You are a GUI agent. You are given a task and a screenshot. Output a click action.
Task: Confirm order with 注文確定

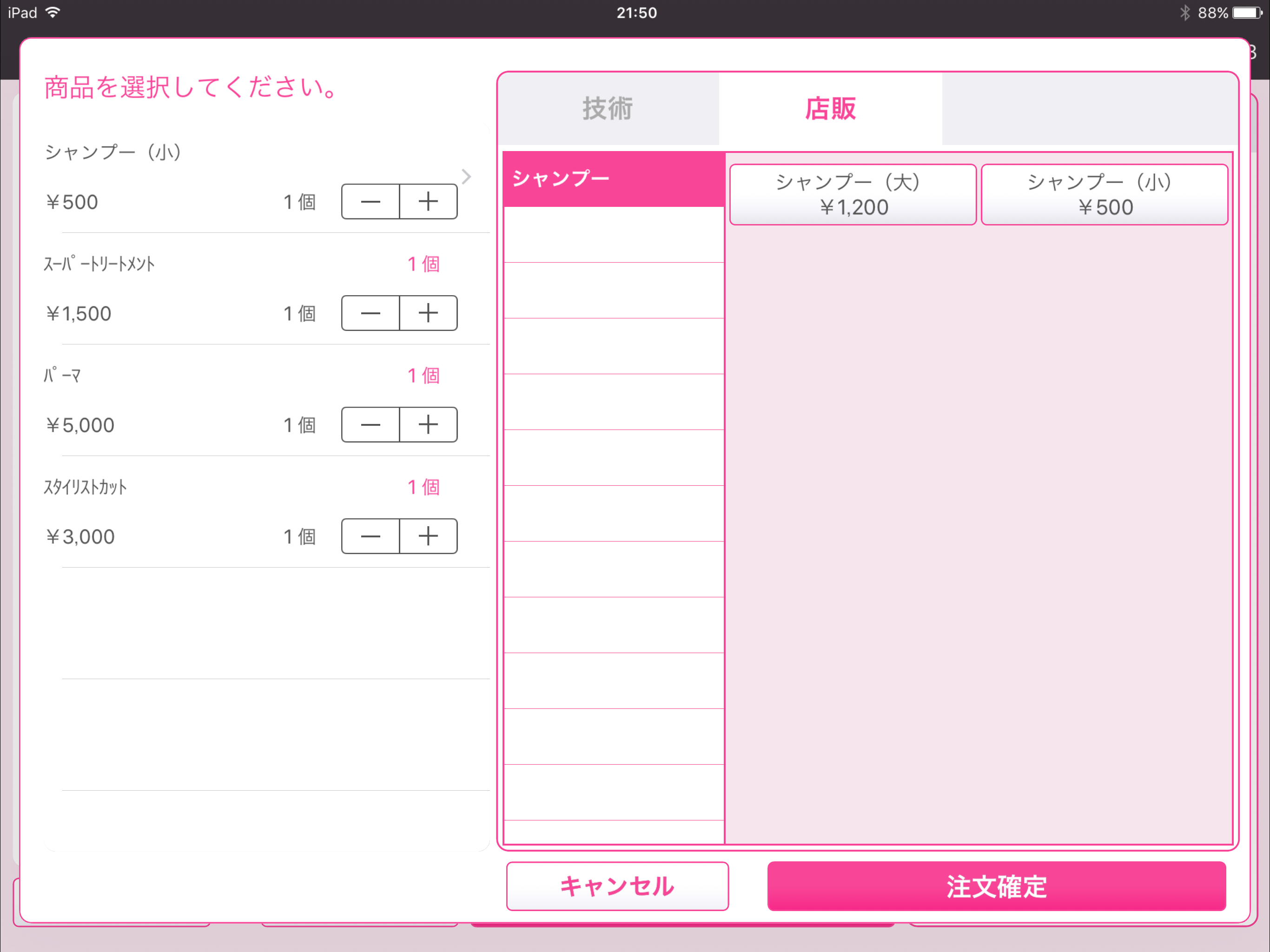(997, 886)
